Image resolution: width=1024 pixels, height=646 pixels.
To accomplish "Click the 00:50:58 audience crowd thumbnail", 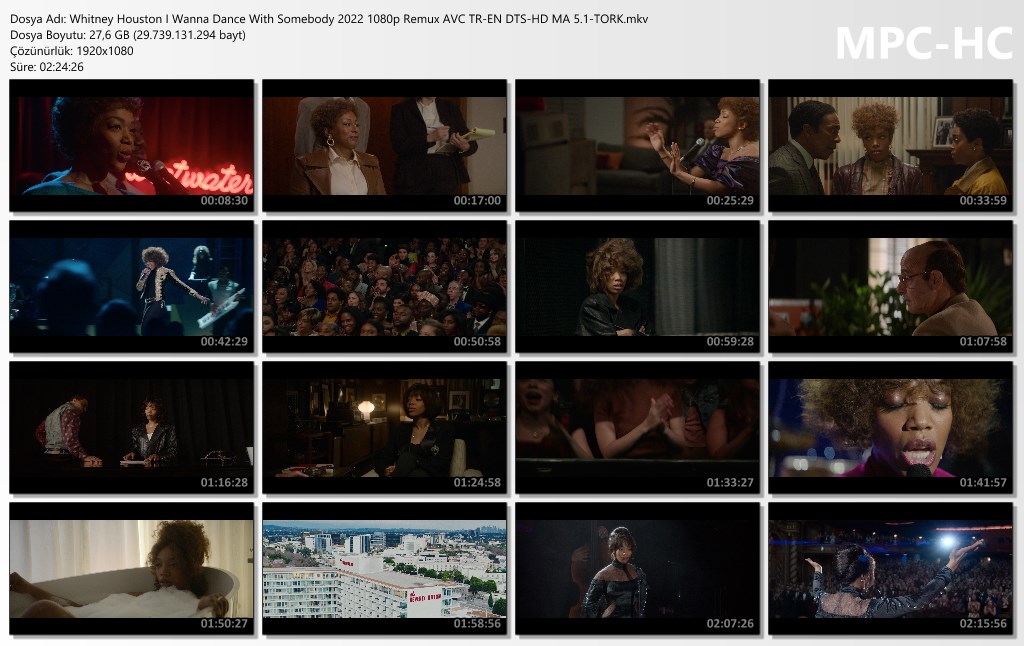I will 385,287.
